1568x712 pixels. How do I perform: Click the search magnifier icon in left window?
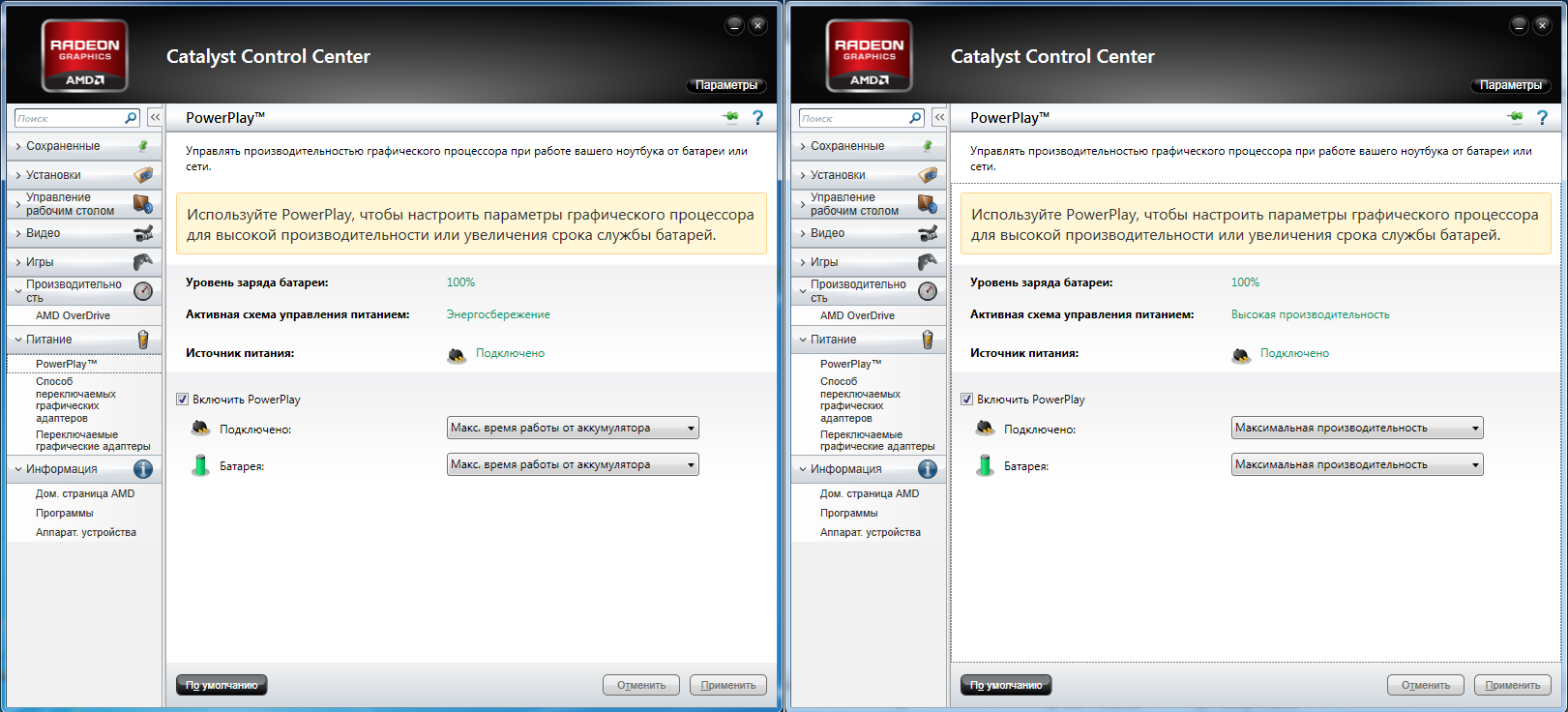point(131,118)
